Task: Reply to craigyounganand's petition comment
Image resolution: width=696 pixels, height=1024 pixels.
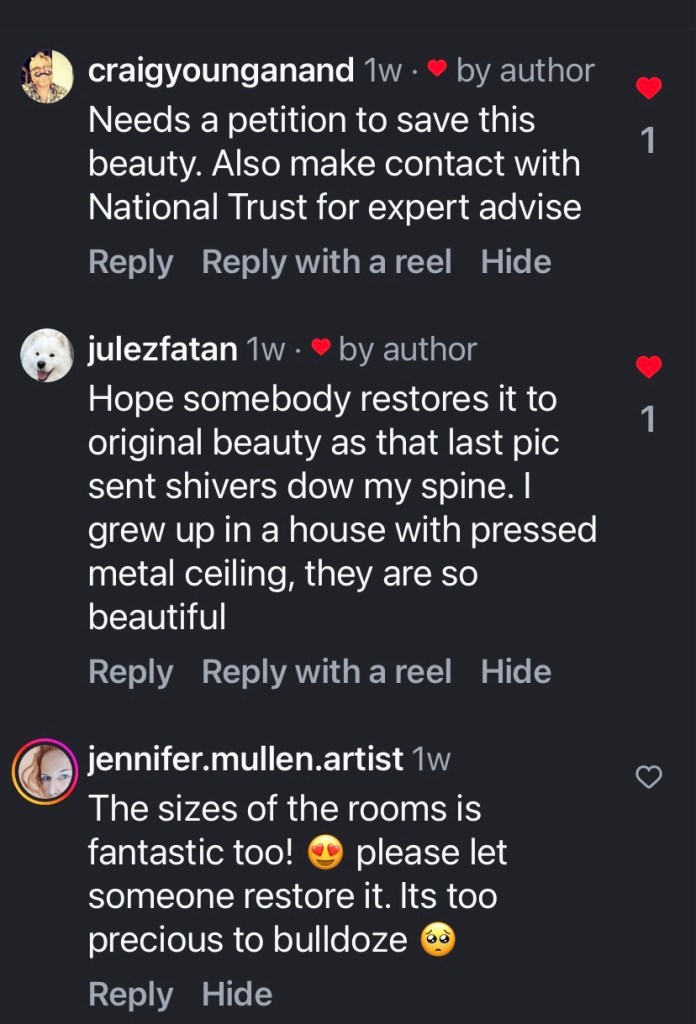Action: [130, 262]
